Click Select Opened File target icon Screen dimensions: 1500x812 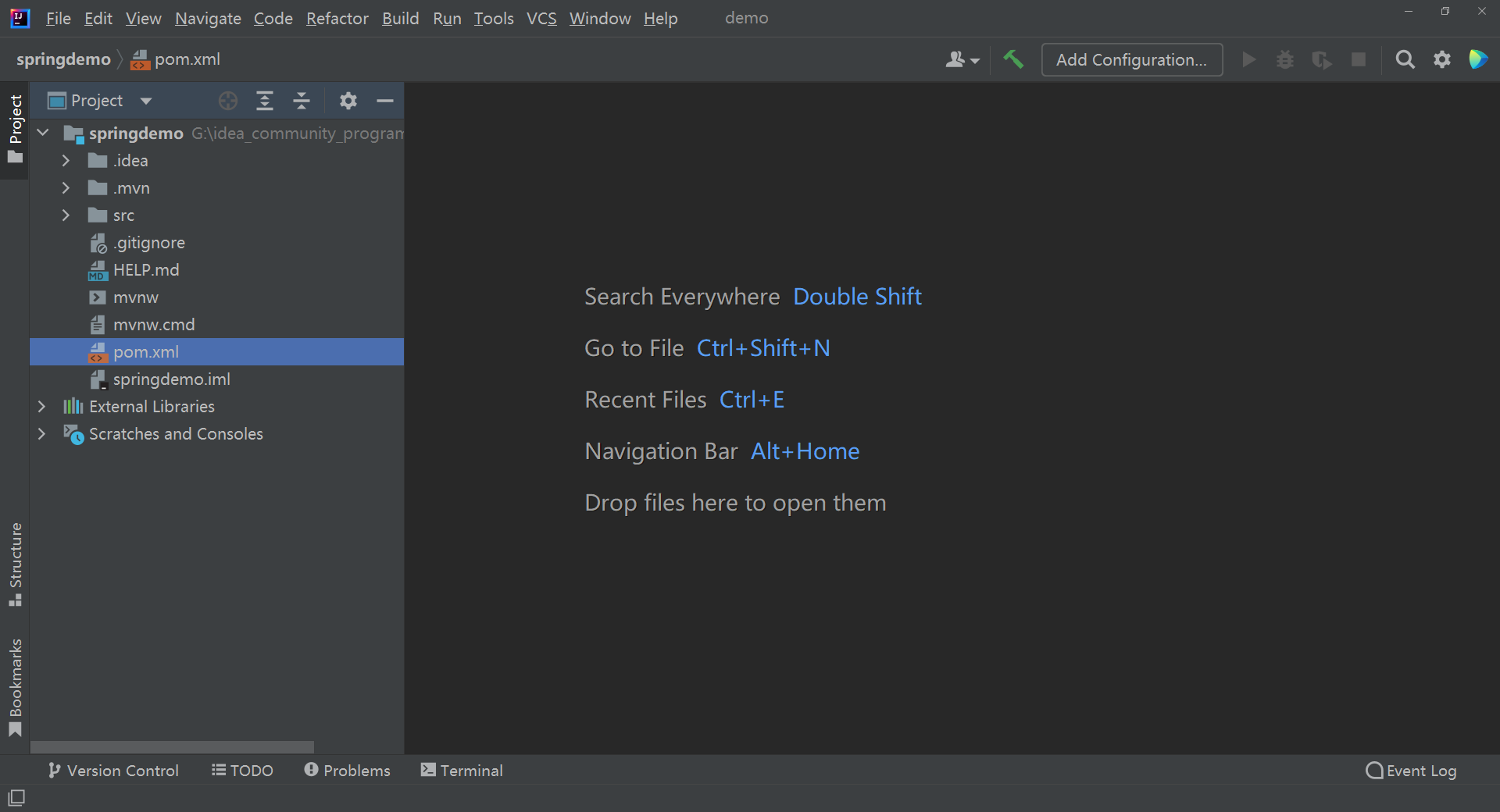228,101
